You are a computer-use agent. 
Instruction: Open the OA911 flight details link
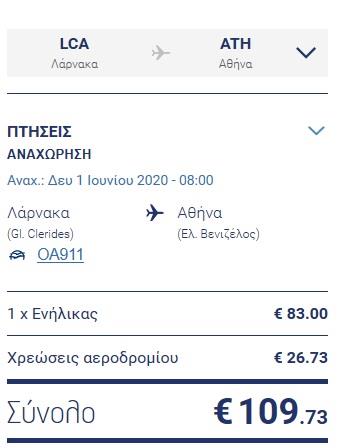click(60, 255)
